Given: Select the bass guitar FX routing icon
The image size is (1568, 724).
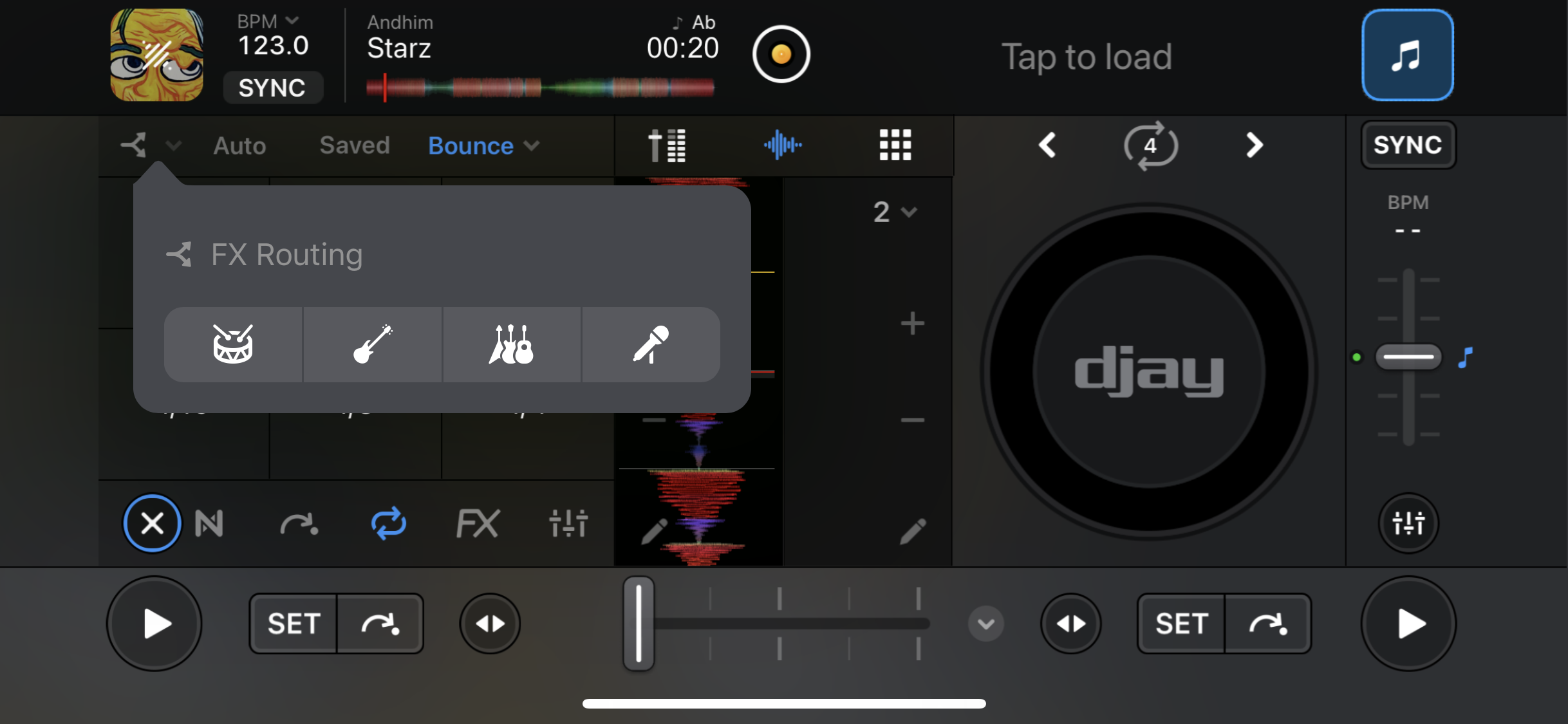Looking at the screenshot, I should click(x=372, y=345).
